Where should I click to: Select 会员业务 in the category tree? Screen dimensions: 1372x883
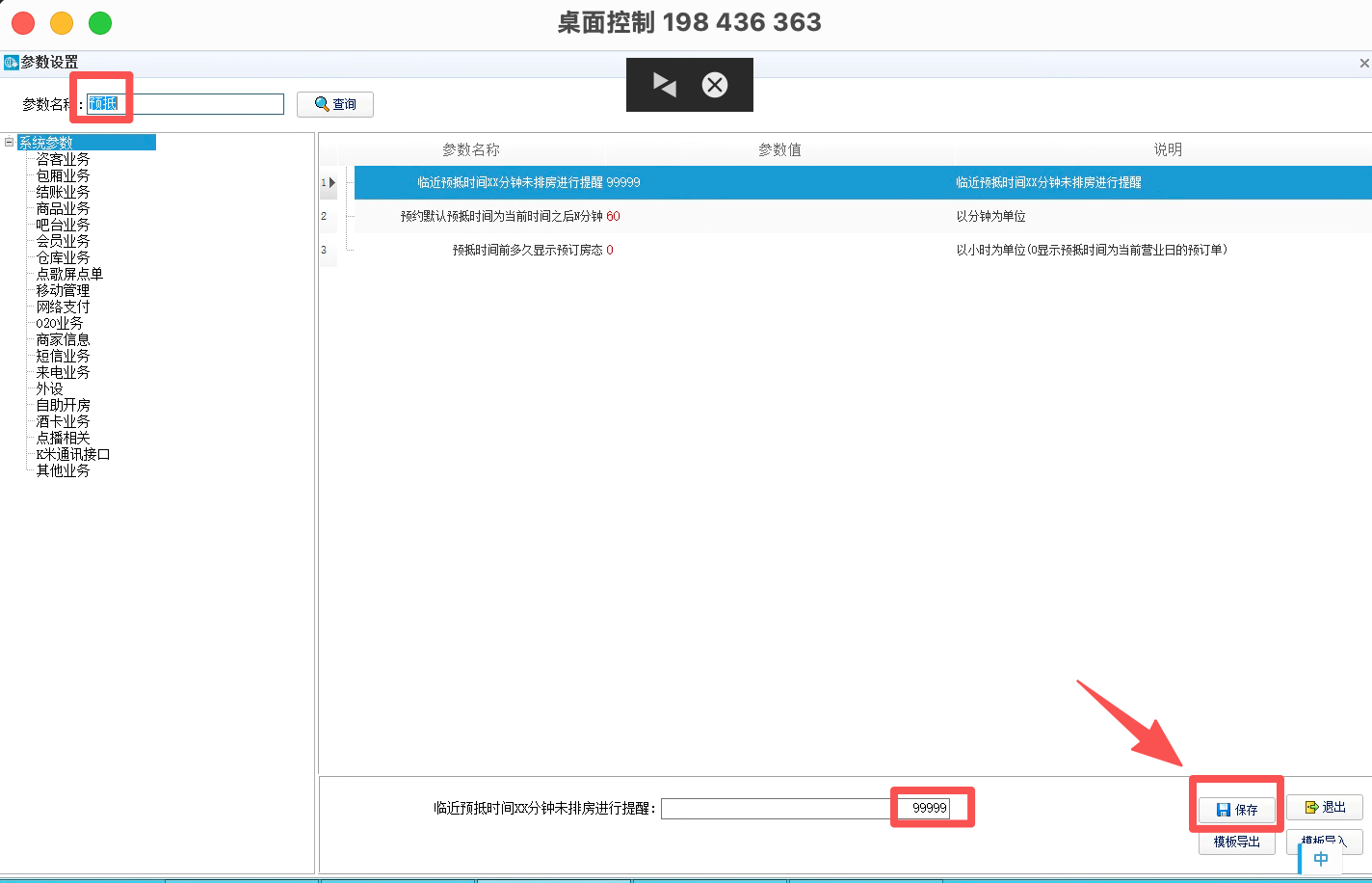64,240
